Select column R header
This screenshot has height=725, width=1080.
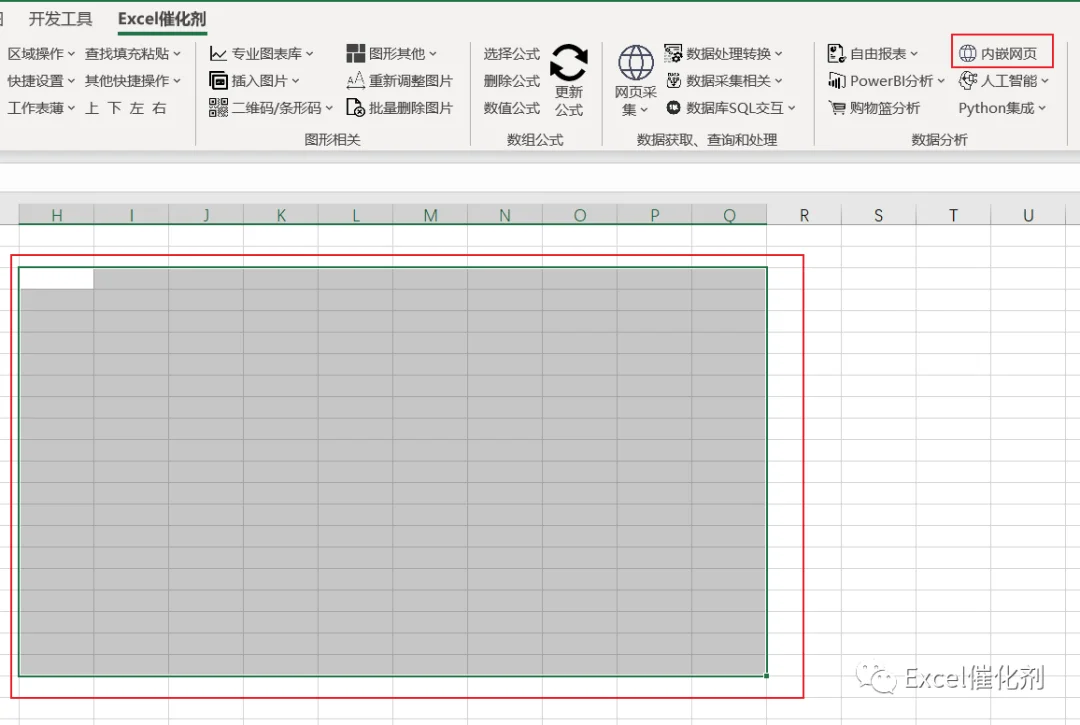click(x=804, y=216)
